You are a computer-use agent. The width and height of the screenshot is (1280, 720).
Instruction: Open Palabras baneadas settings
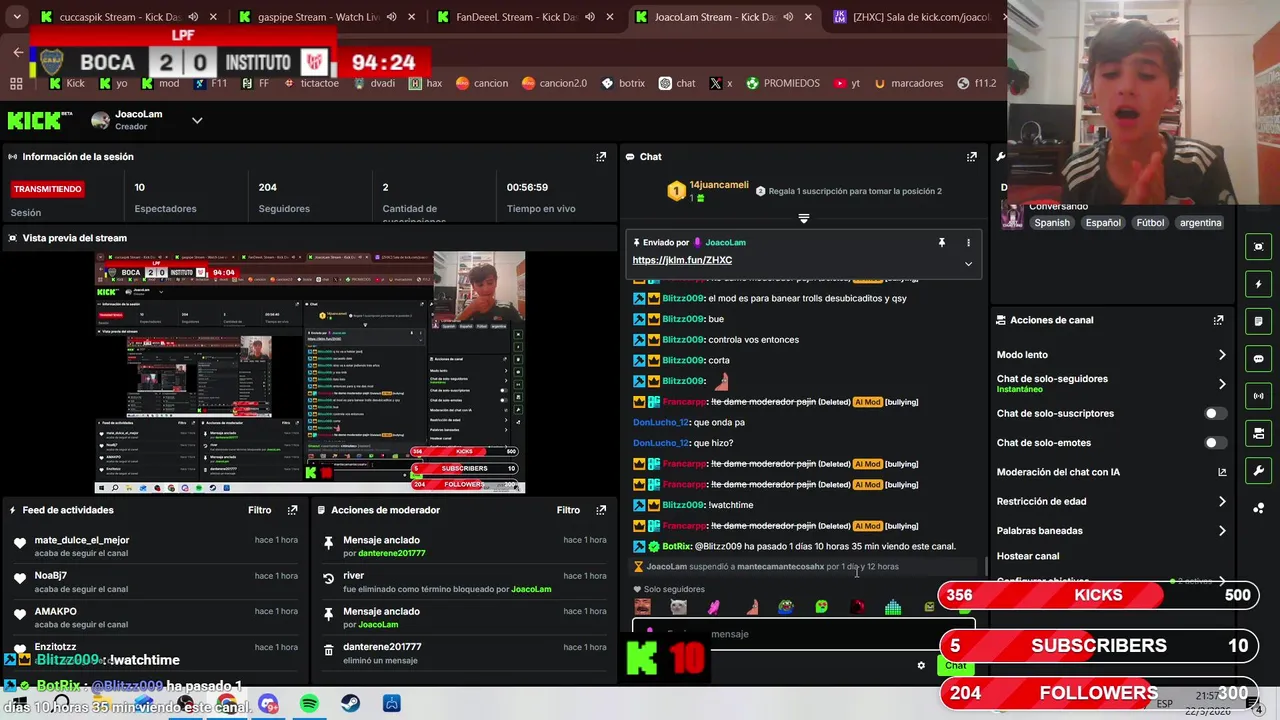coord(1112,531)
